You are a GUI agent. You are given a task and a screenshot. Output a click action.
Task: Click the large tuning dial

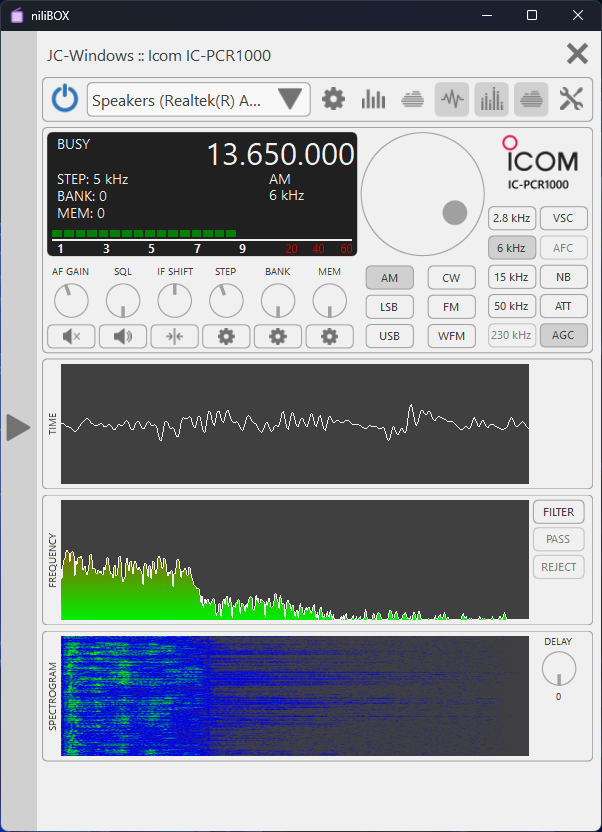(x=423, y=194)
